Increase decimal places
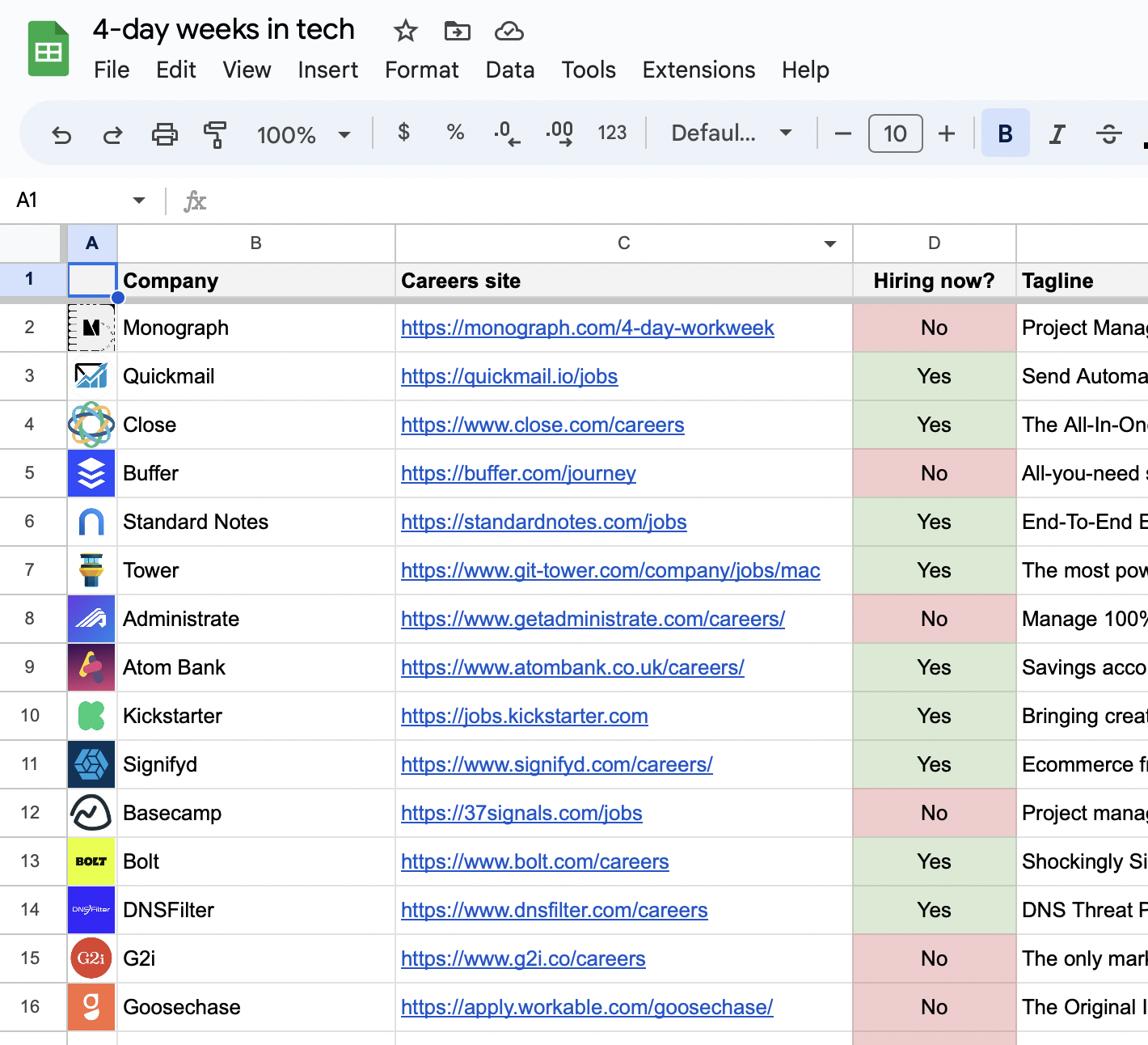 point(559,133)
